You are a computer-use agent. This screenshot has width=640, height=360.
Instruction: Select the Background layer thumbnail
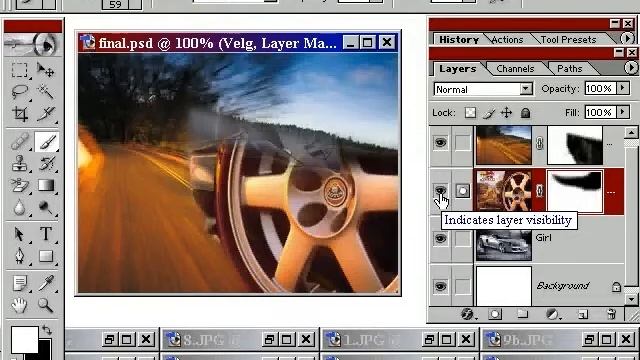point(504,286)
